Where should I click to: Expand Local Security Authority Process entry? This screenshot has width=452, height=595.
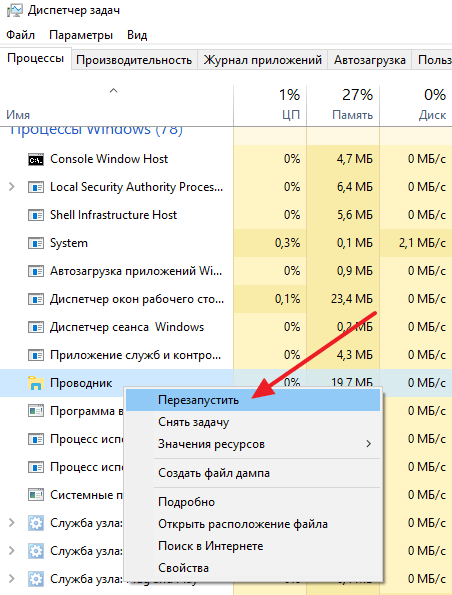12,187
